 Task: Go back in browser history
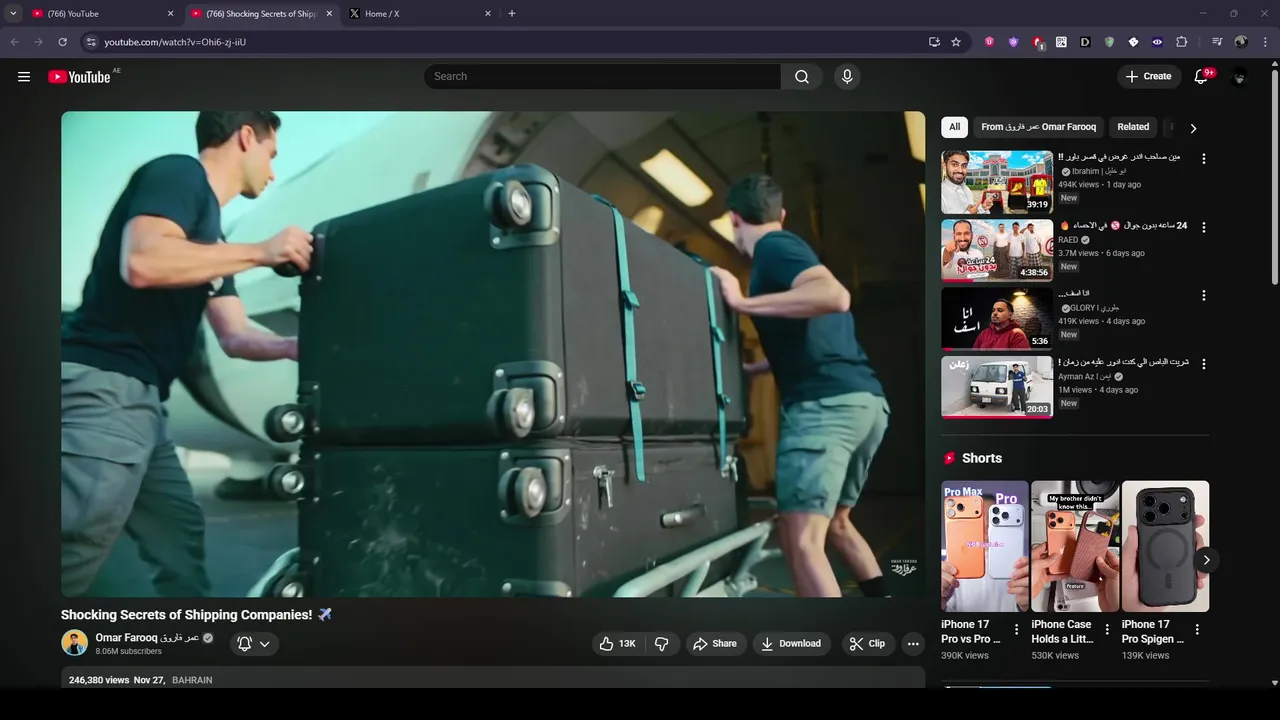(x=14, y=42)
